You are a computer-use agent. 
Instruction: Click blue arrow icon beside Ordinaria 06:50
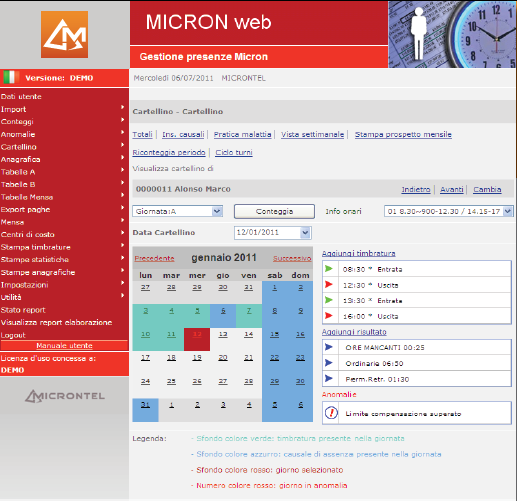[x=329, y=363]
